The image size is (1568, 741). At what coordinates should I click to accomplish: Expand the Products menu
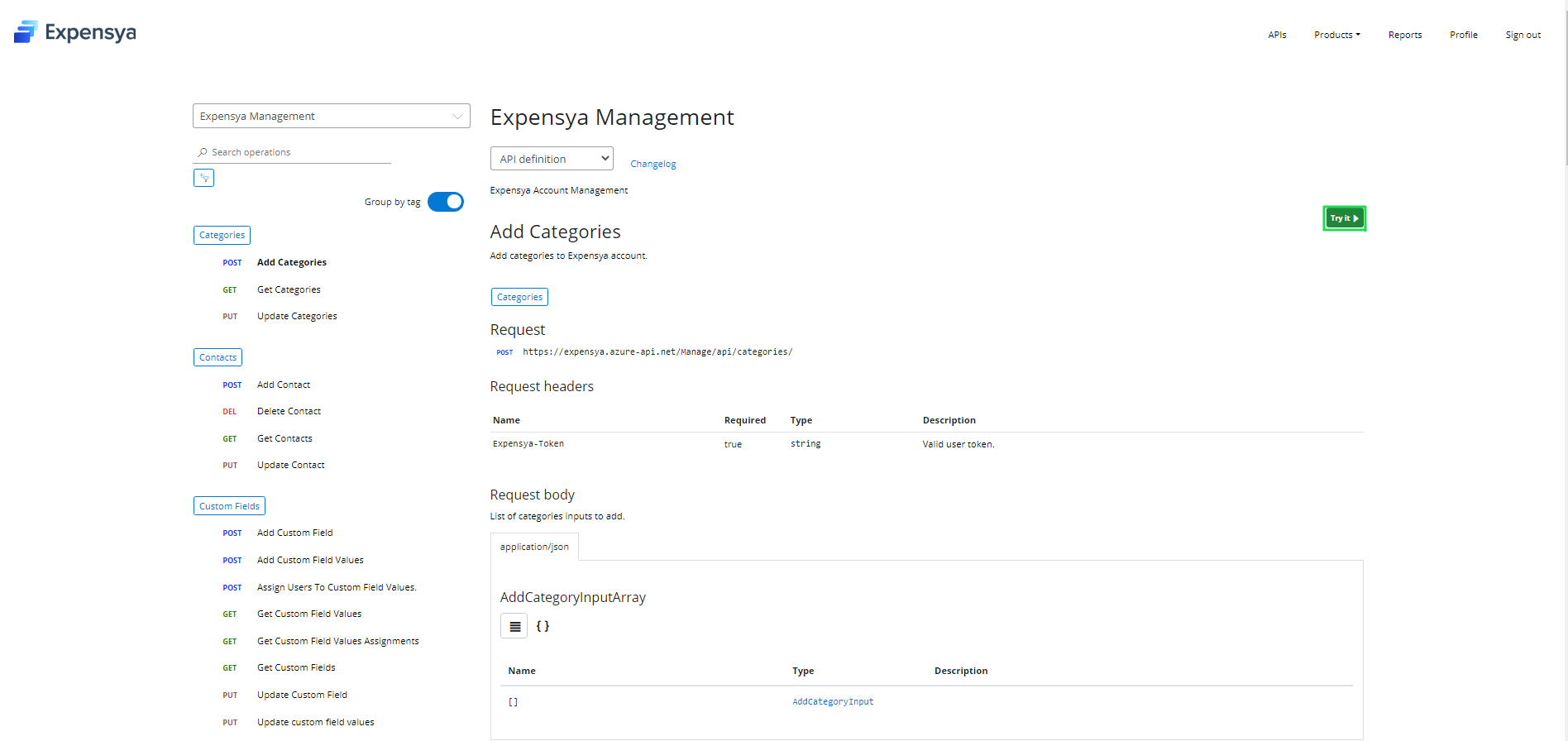pyautogui.click(x=1337, y=35)
